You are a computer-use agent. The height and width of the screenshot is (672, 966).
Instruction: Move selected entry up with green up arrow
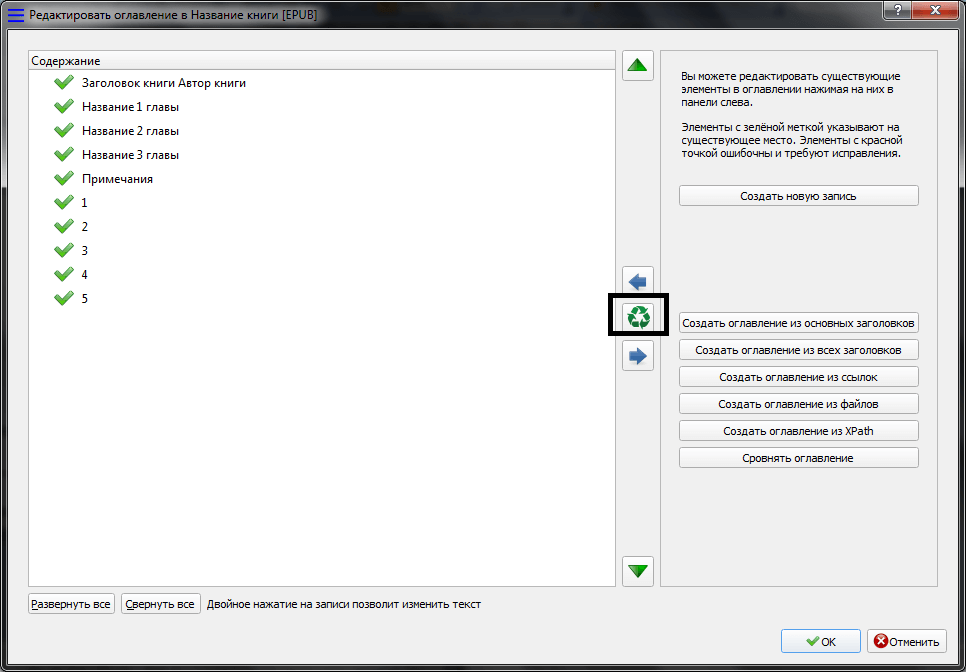pyautogui.click(x=638, y=65)
